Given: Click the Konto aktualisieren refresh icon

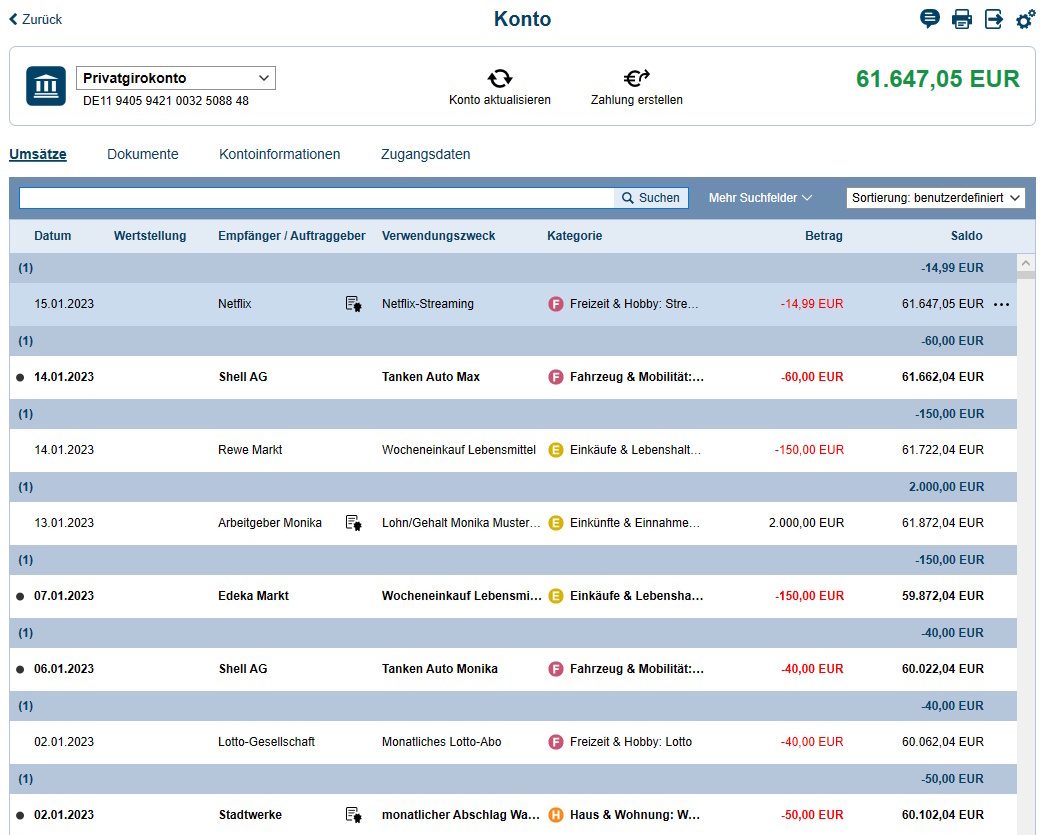Looking at the screenshot, I should pos(499,78).
